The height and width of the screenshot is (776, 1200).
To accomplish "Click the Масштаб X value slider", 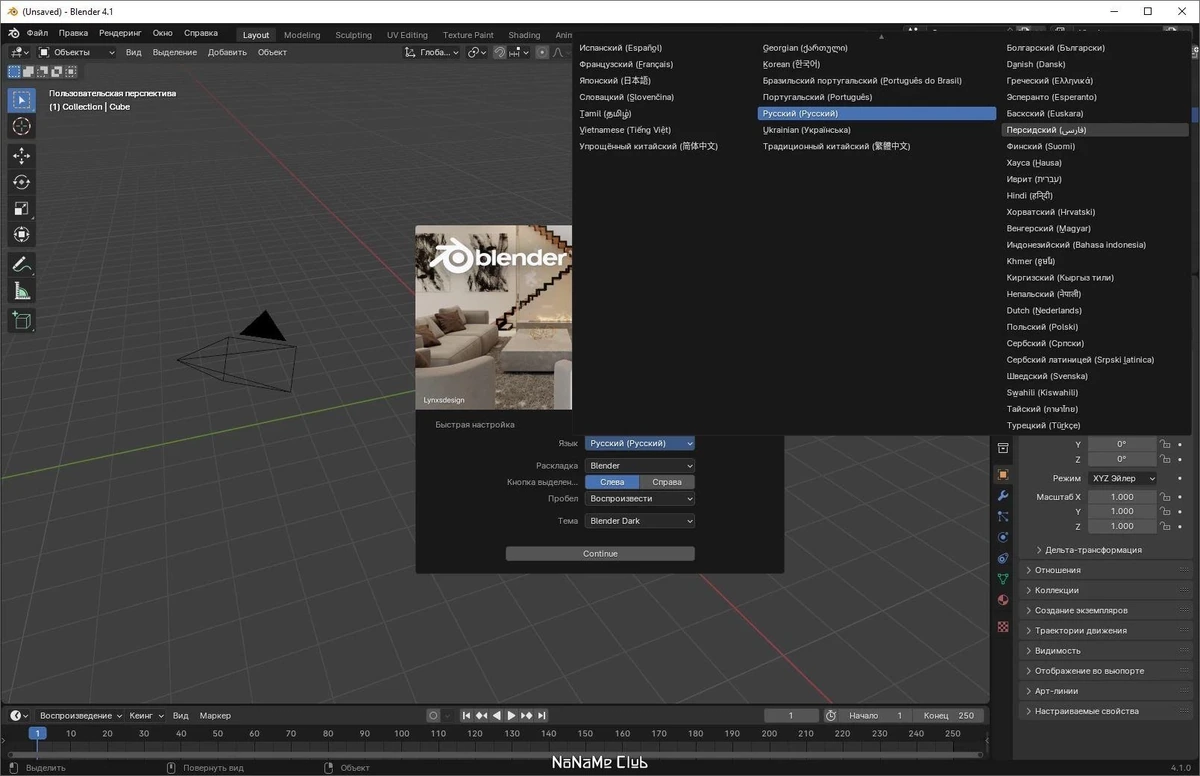I will 1122,496.
